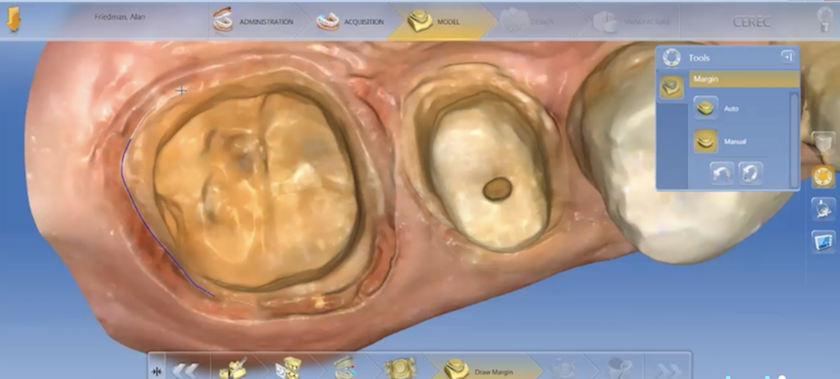The width and height of the screenshot is (840, 379).
Task: Open the buccal registration step icon
Action: pos(288,368)
